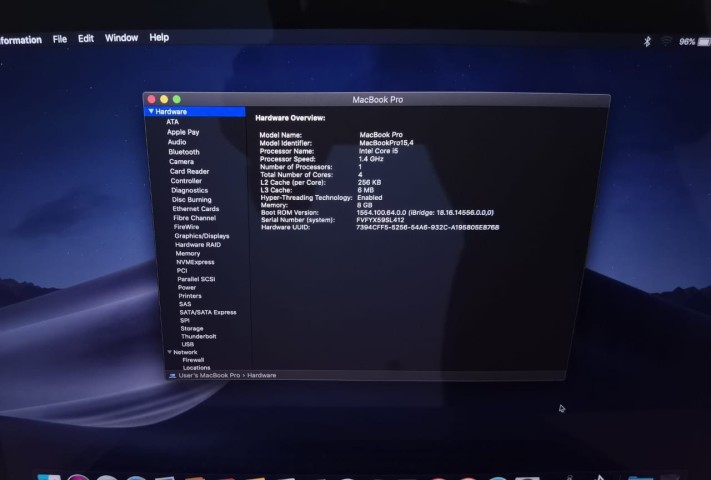Click the Memory value 8 GB
Screen dimensions: 711x480
[x=365, y=205]
